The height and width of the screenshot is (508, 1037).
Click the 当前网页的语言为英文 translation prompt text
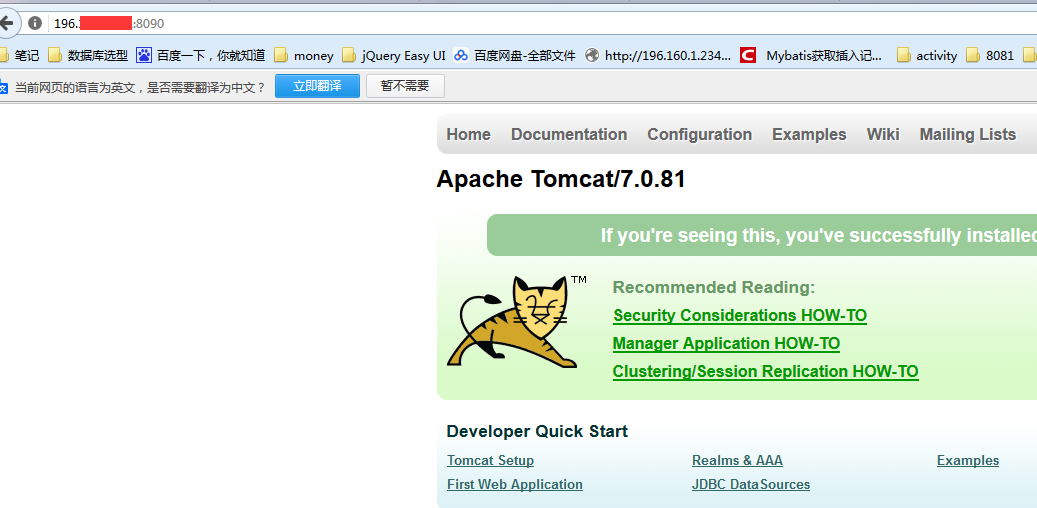tap(140, 87)
